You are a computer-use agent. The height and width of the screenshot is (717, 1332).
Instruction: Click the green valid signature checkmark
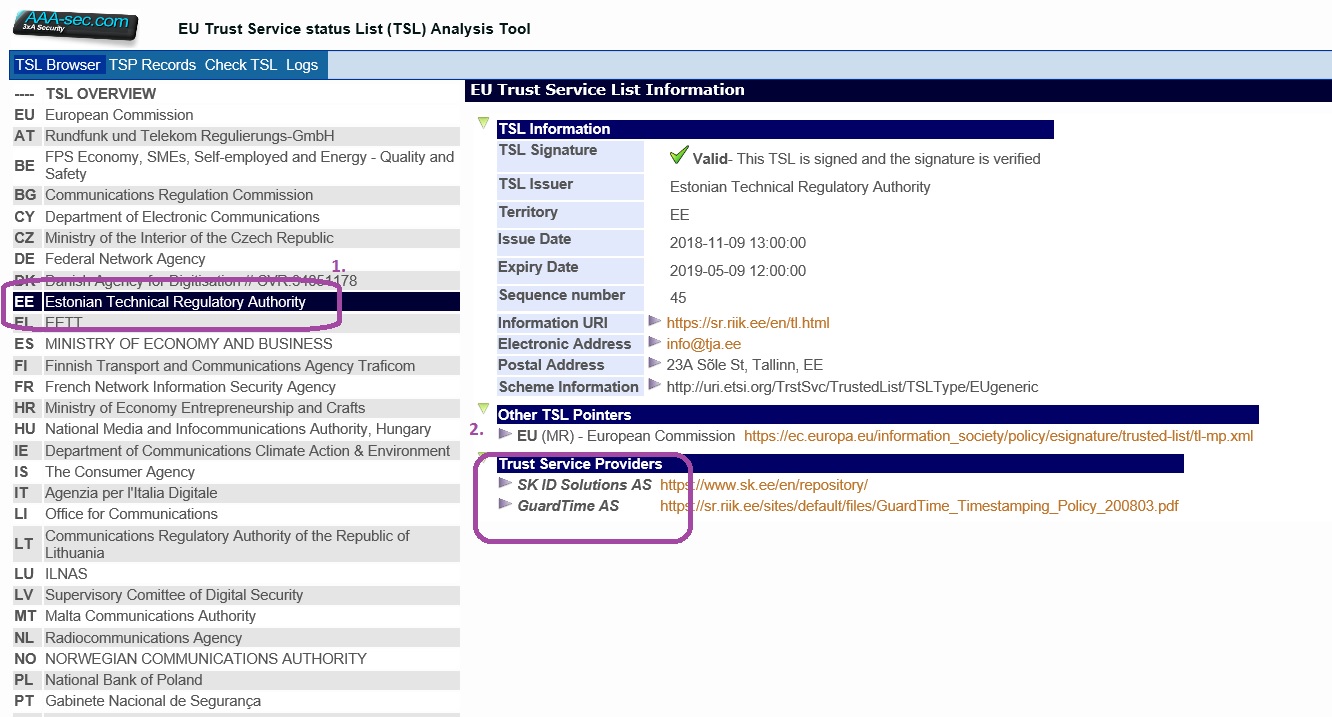[x=679, y=156]
